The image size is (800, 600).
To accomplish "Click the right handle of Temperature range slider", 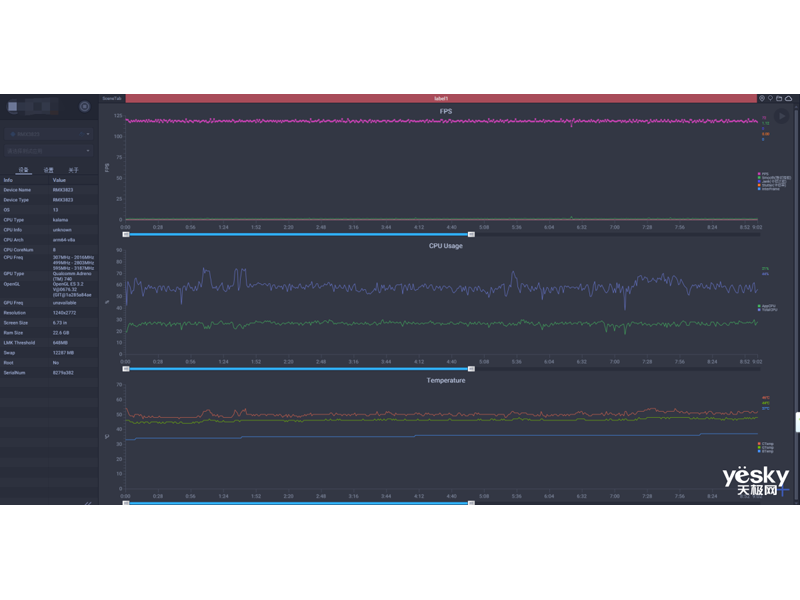I will (471, 503).
